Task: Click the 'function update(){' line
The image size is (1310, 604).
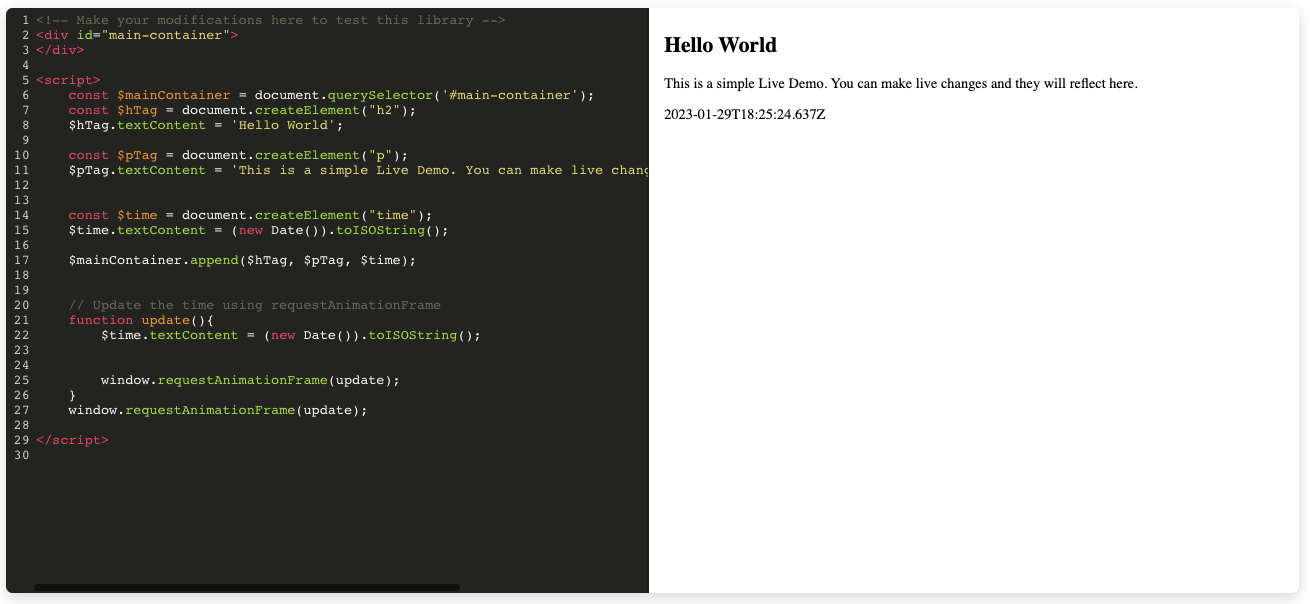Action: [141, 320]
